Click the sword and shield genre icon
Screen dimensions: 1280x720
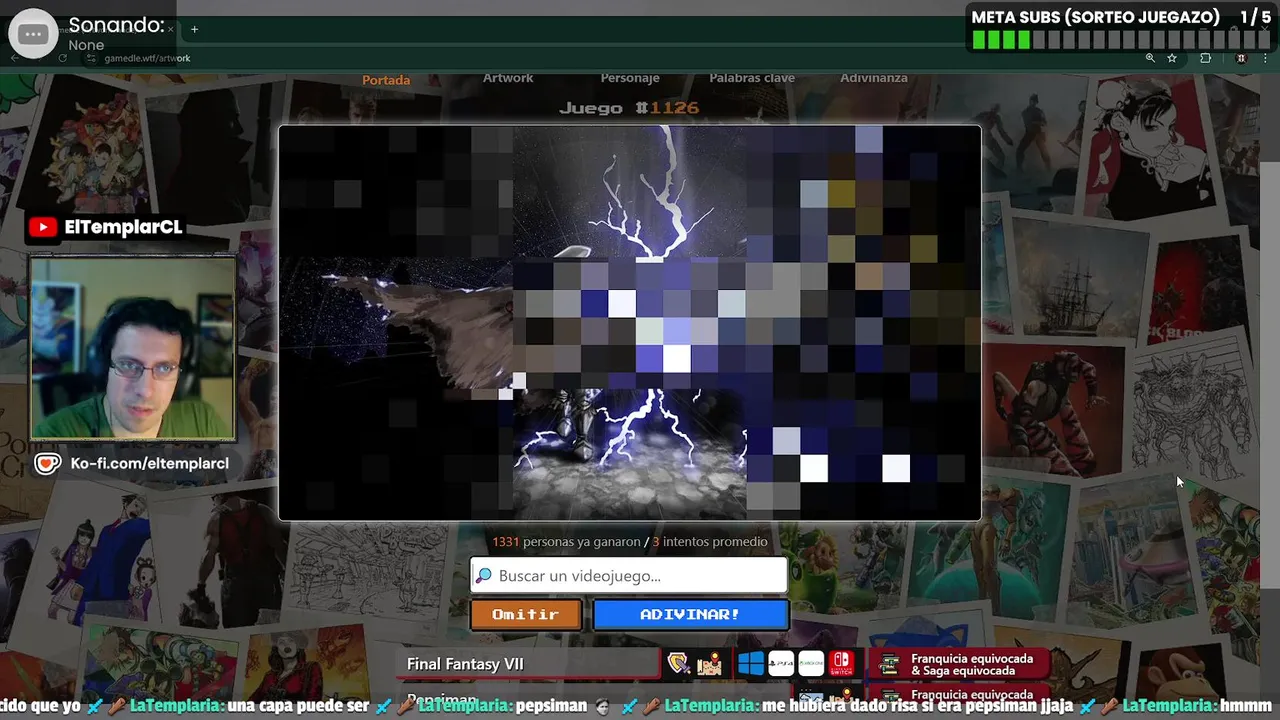679,664
